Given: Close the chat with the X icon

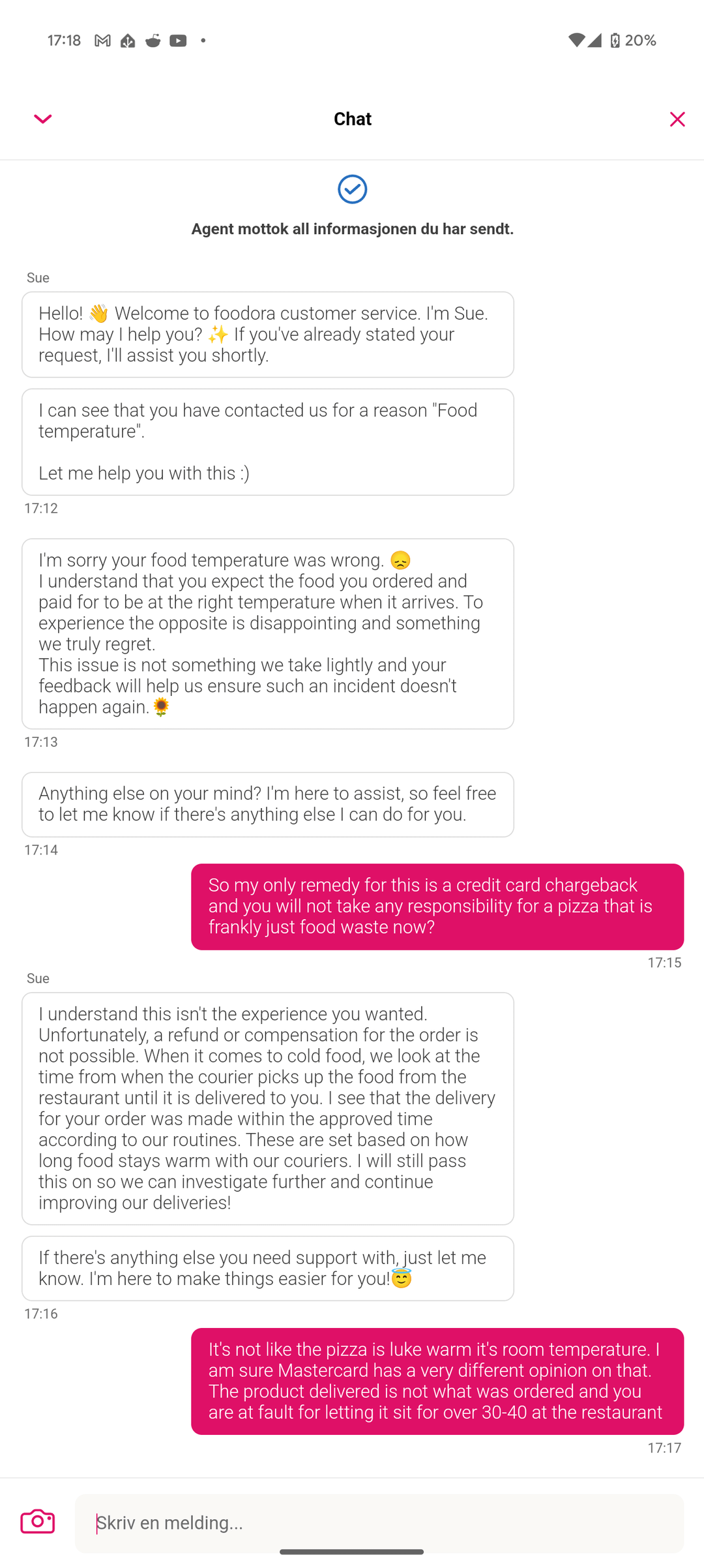Looking at the screenshot, I should coord(677,119).
